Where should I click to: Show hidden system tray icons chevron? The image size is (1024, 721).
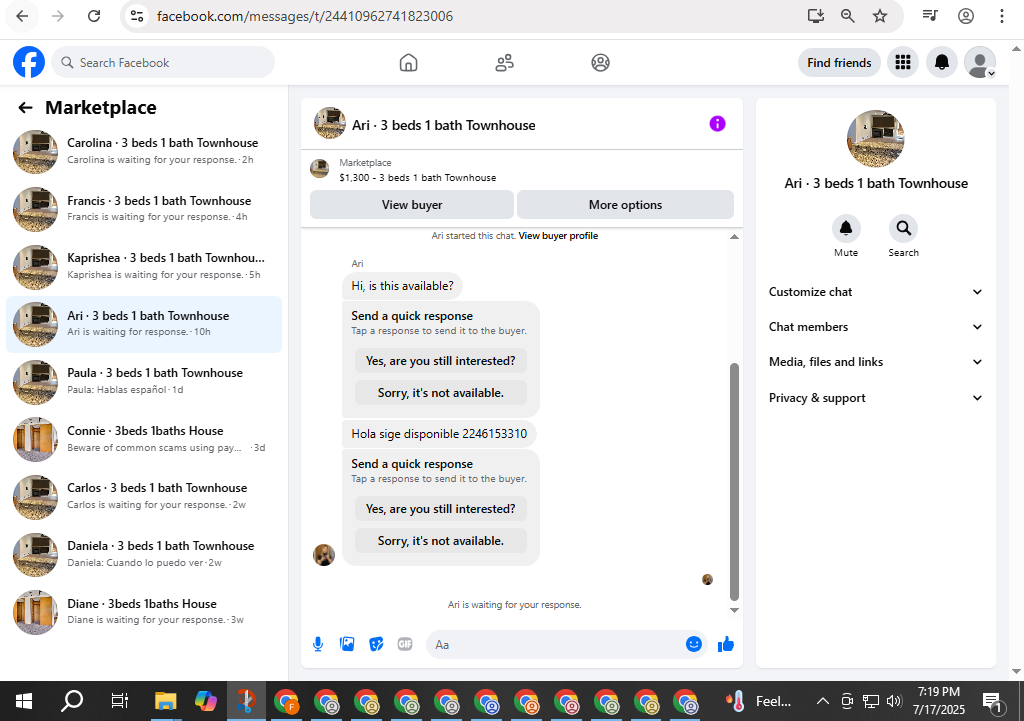(823, 701)
